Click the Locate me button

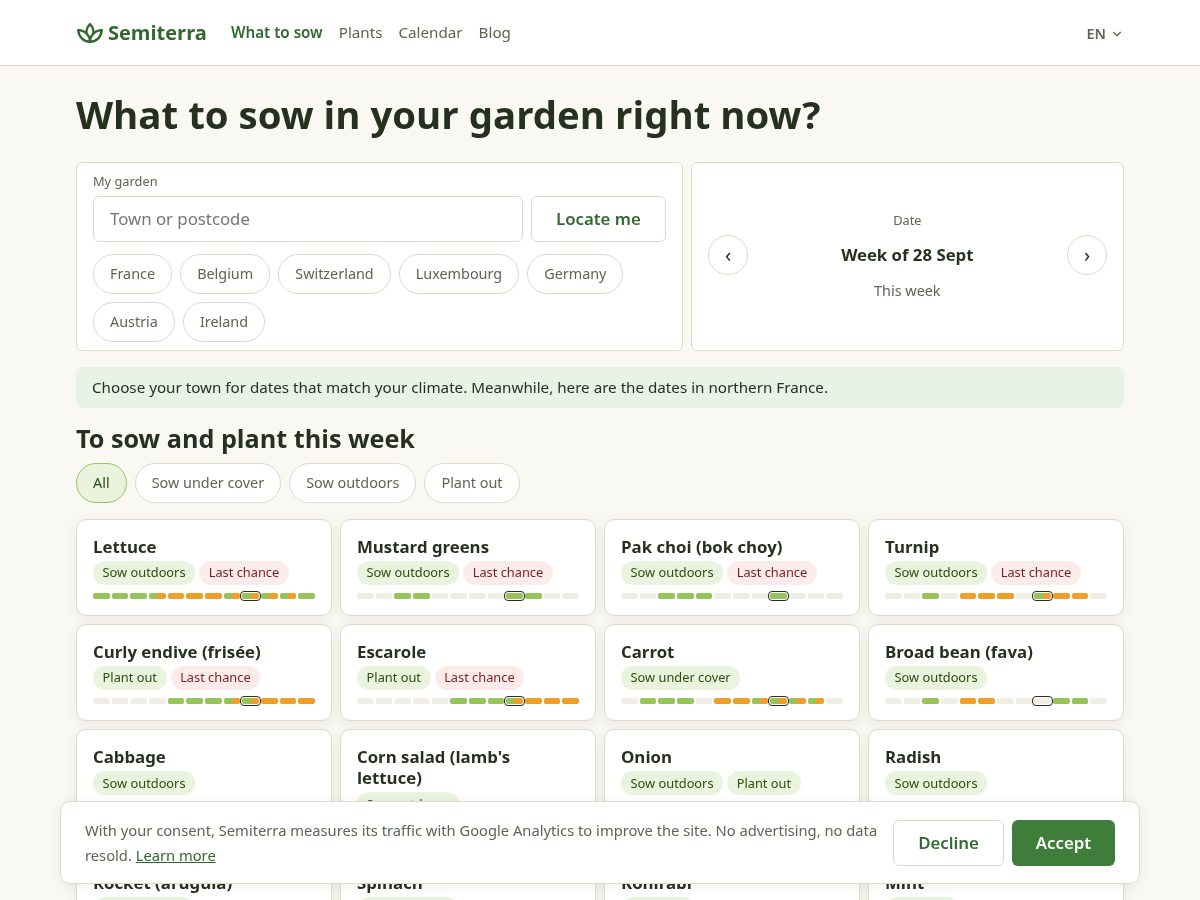click(598, 219)
